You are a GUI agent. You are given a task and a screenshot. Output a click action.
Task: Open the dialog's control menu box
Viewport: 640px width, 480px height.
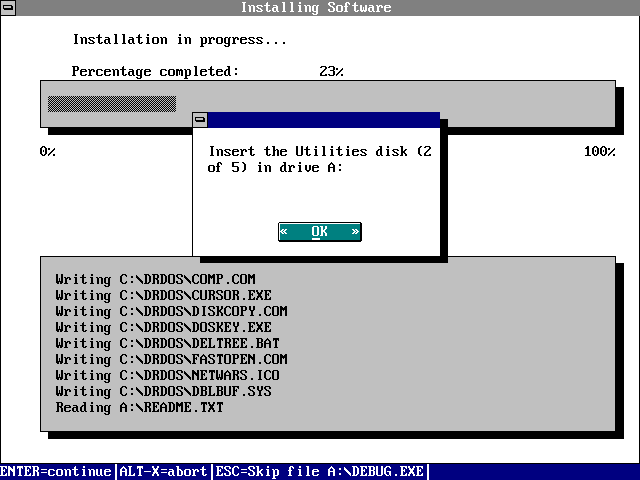coord(201,120)
